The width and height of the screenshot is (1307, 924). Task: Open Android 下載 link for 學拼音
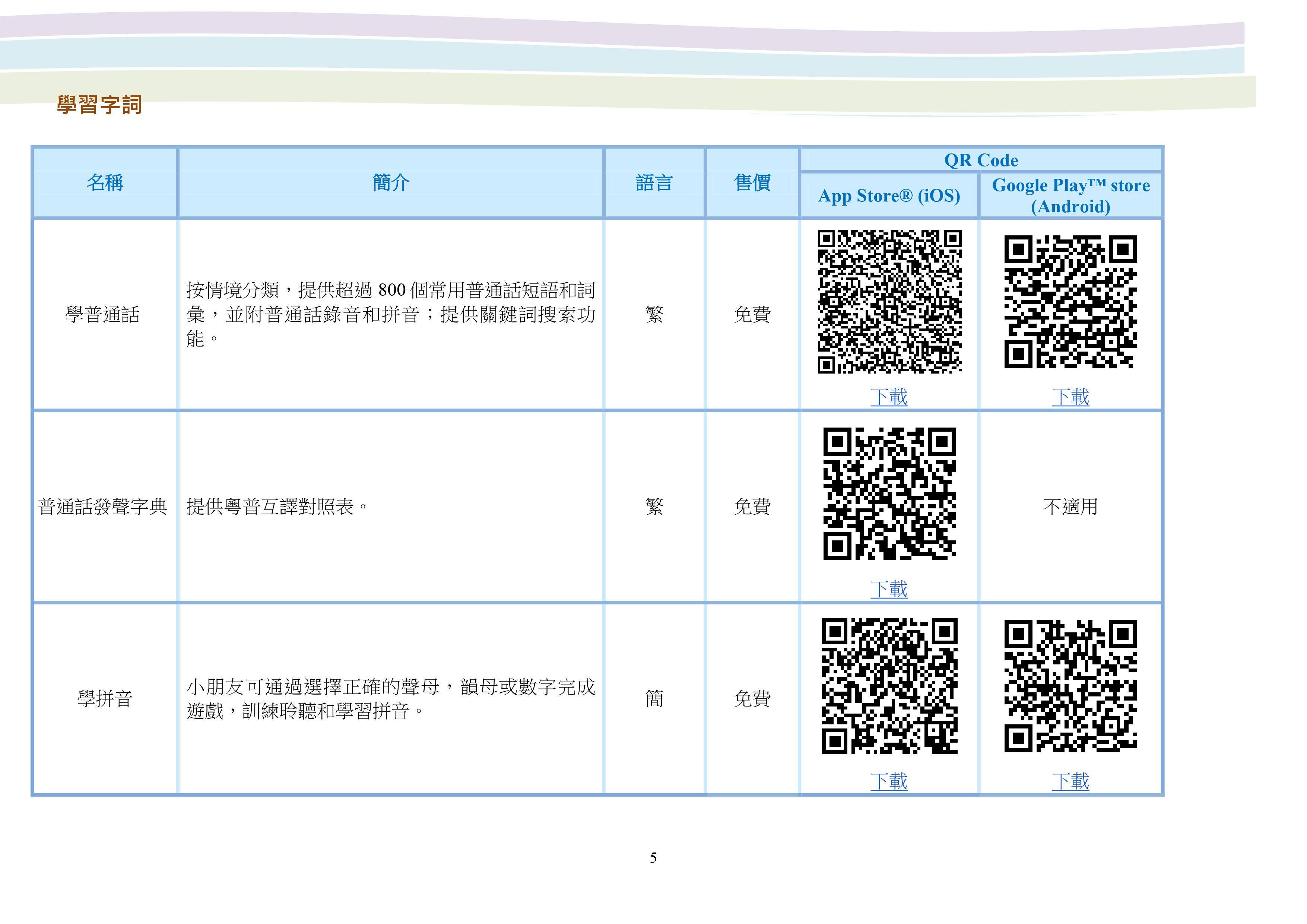click(1070, 781)
